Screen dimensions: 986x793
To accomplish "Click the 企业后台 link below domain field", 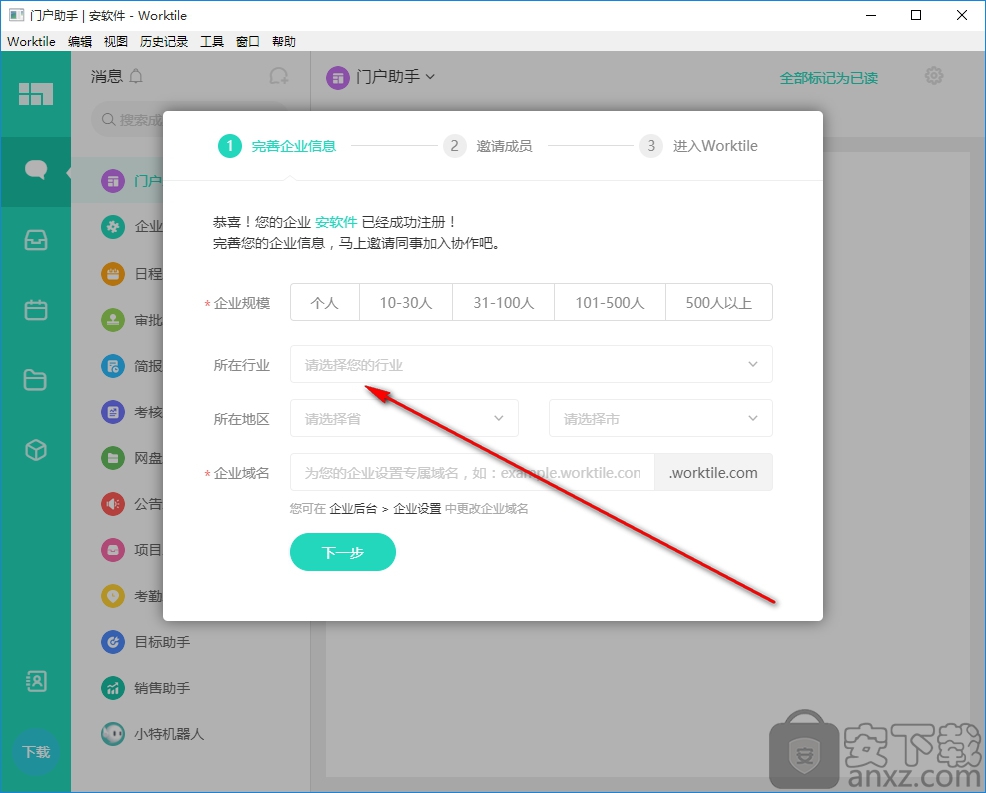I will coord(353,509).
